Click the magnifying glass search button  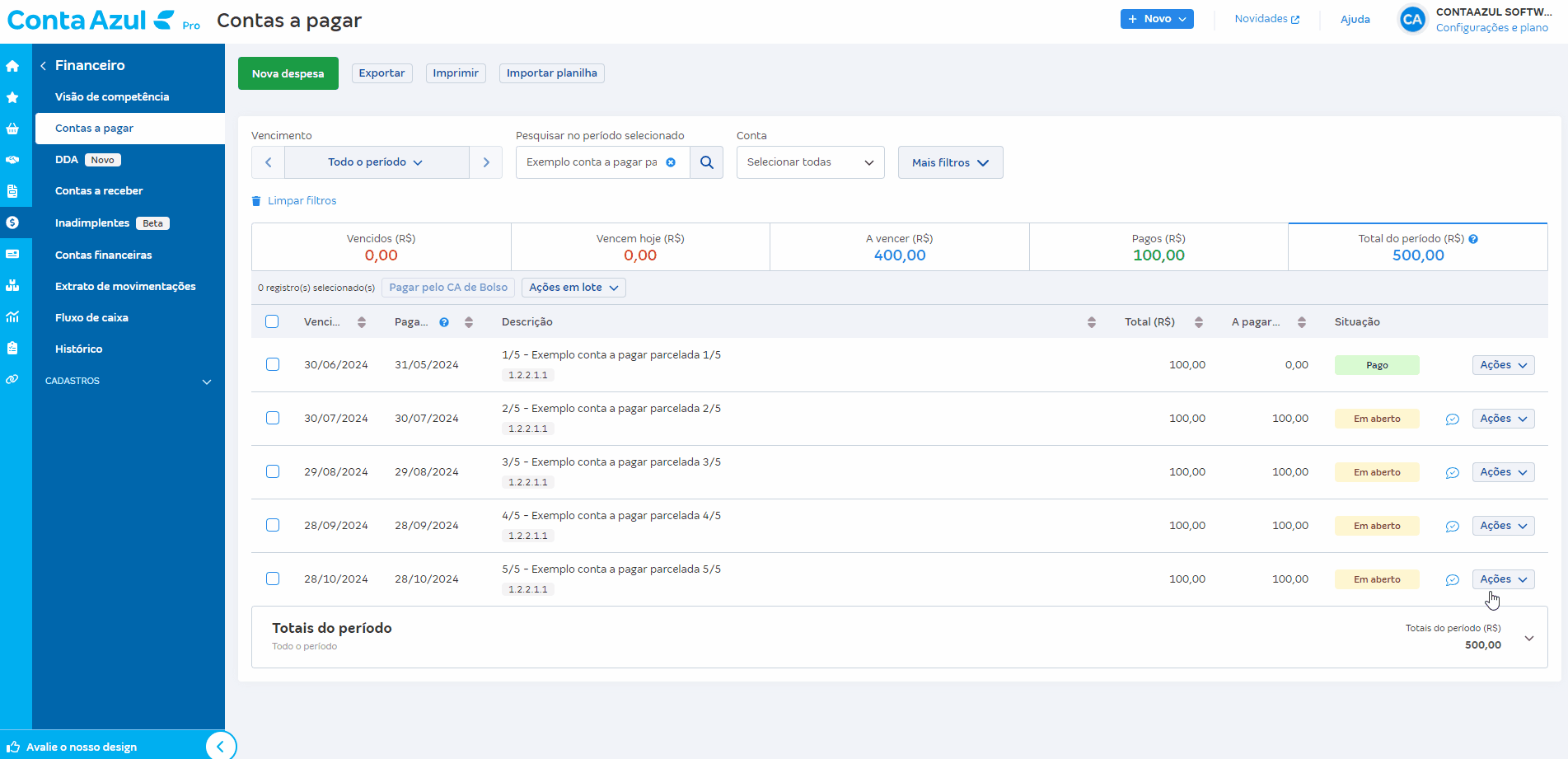706,162
